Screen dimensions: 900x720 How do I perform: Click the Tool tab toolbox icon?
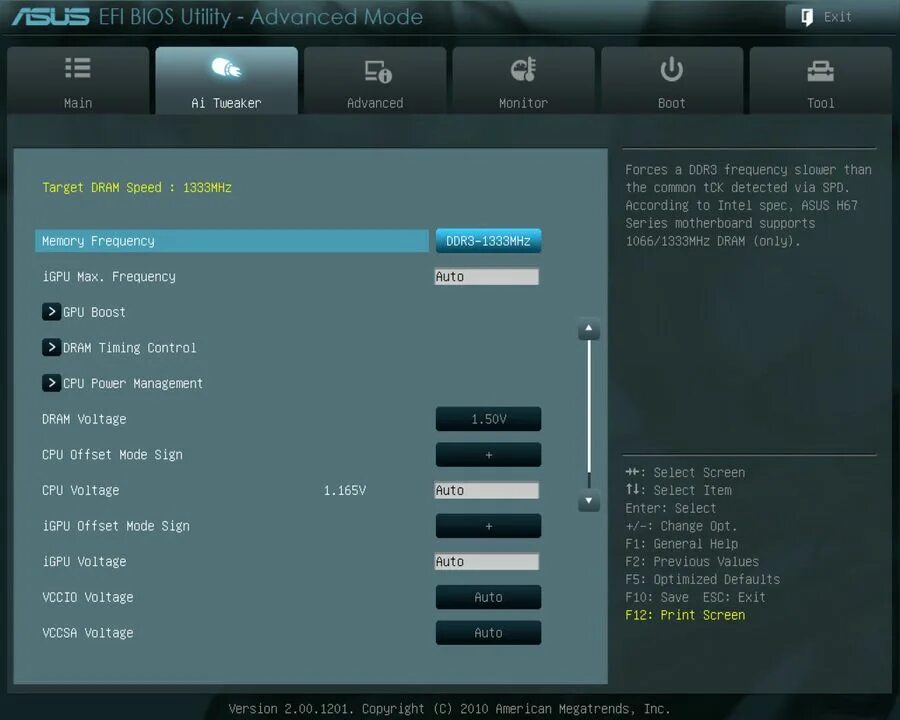point(820,71)
